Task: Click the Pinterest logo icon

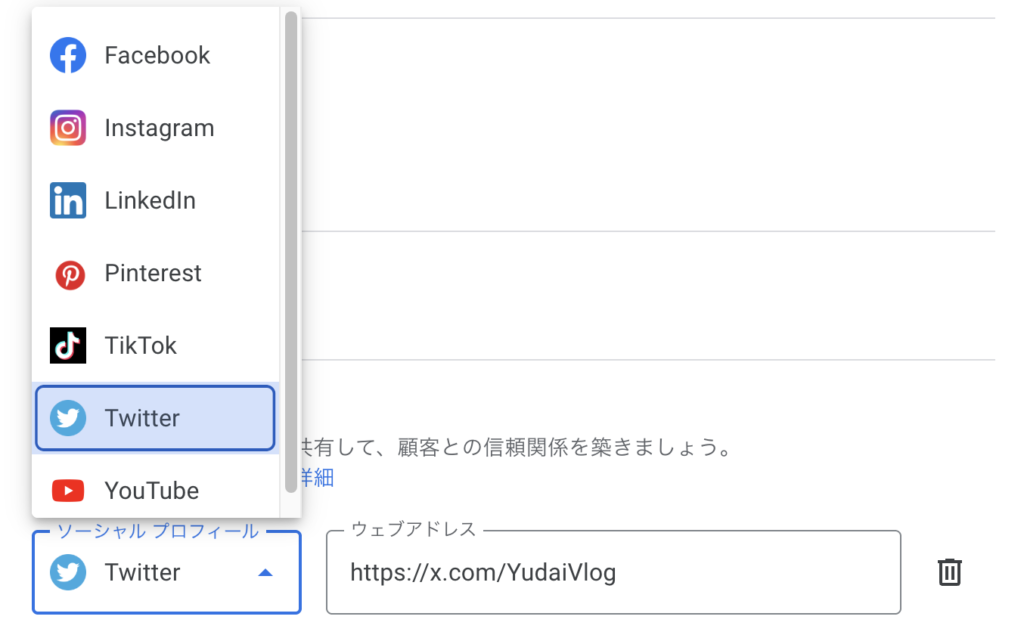Action: pos(68,274)
